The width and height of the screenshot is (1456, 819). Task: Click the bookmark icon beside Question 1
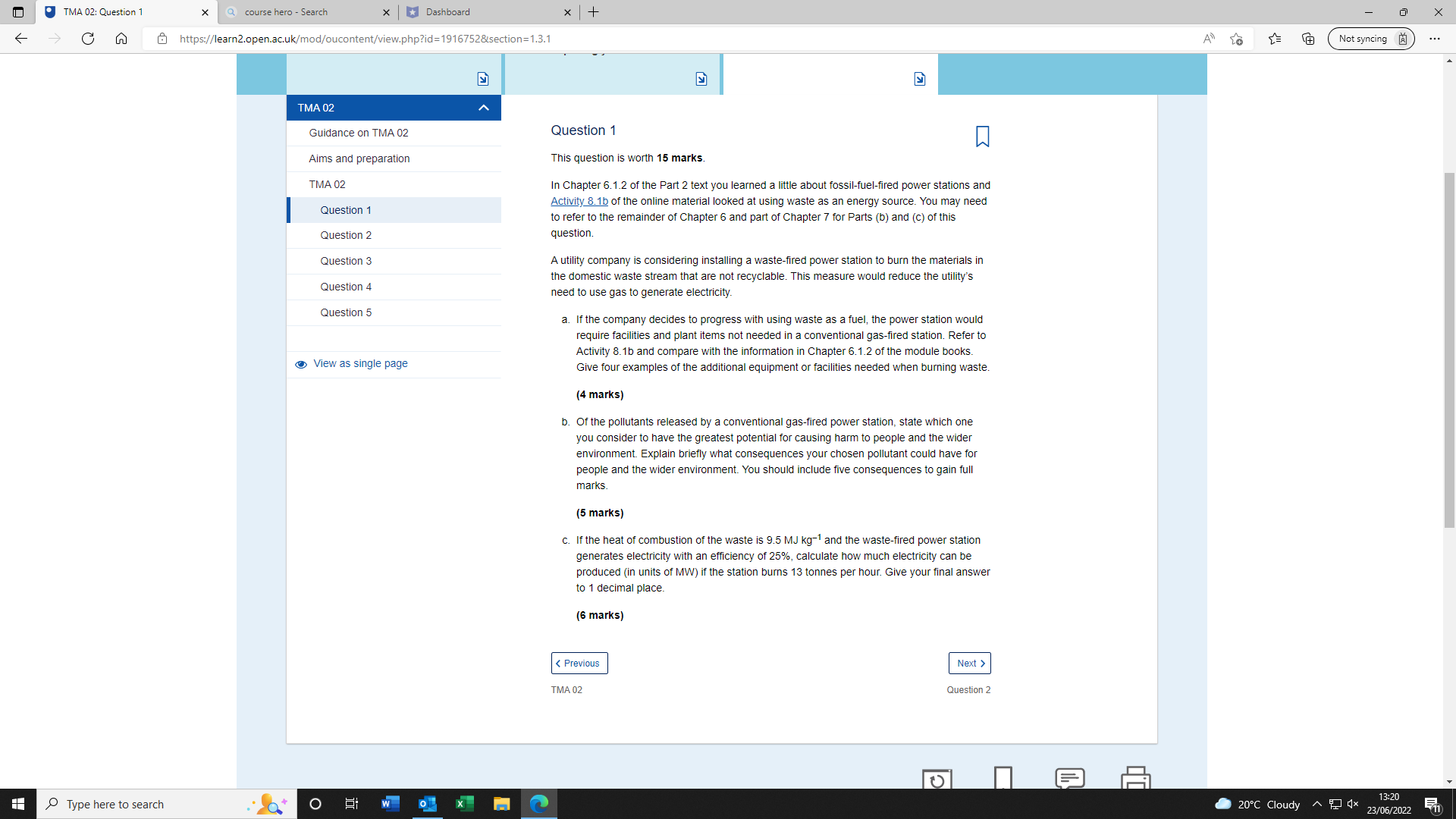pos(982,136)
